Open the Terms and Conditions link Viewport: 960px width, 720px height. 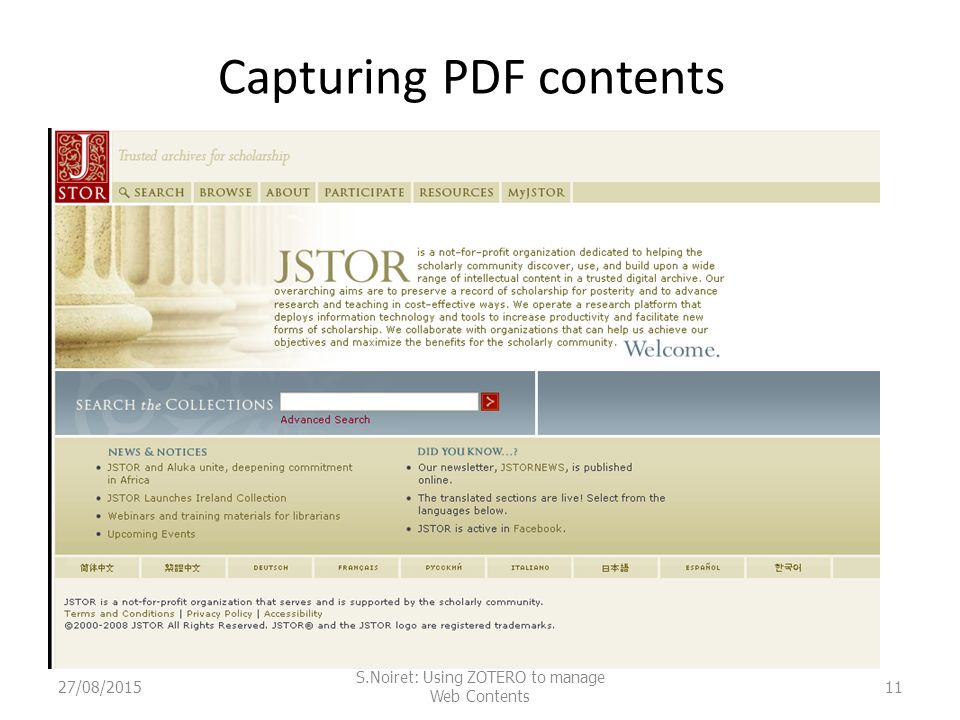[x=119, y=613]
